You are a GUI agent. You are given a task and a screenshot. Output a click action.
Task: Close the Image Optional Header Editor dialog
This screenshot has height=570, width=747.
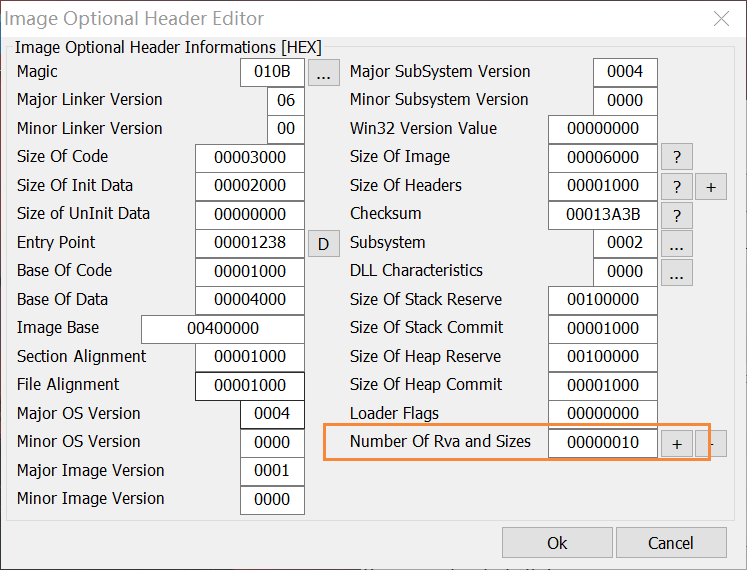tap(721, 19)
